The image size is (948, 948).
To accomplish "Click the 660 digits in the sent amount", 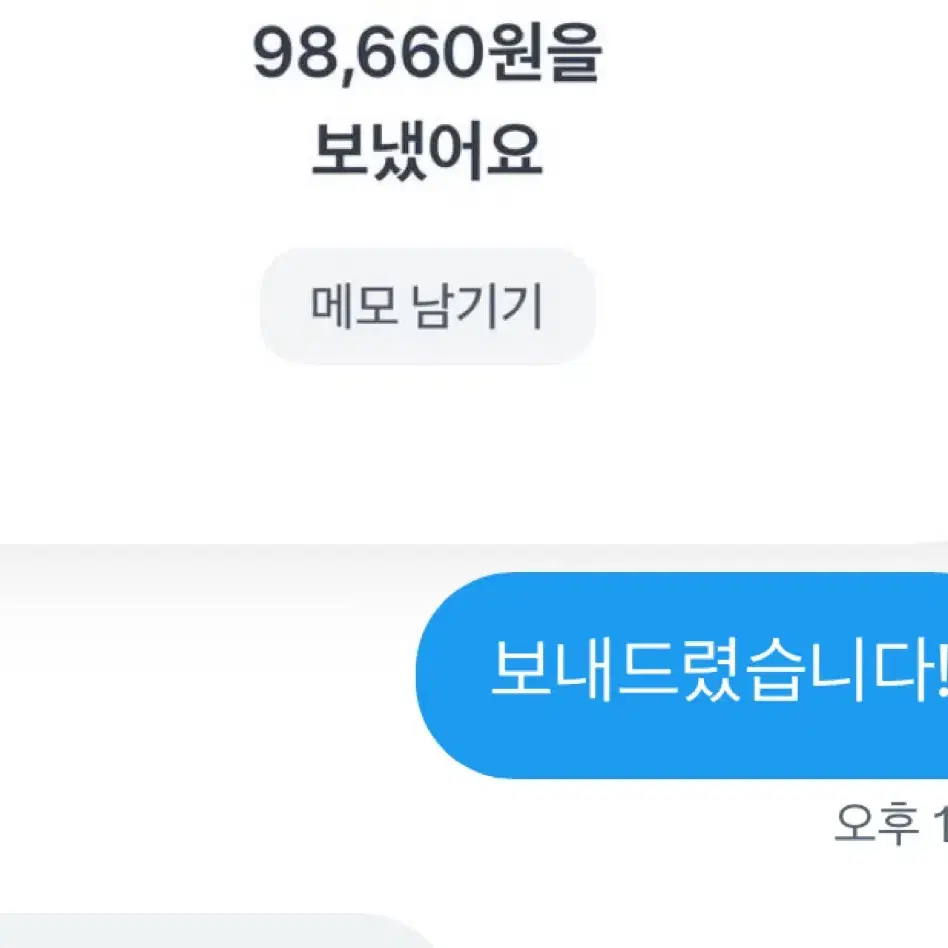I will 425,55.
